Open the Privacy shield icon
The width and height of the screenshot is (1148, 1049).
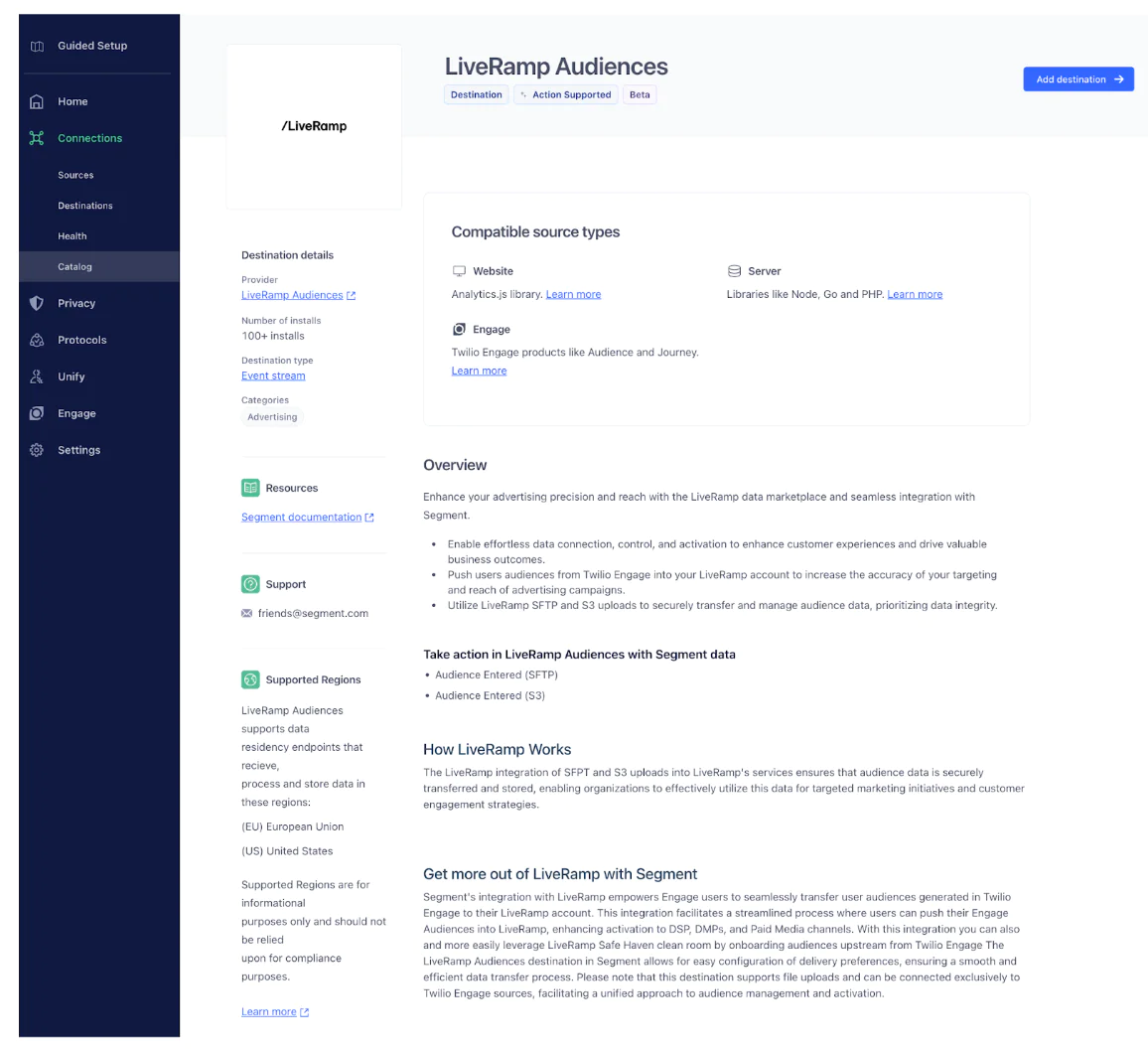coord(36,303)
